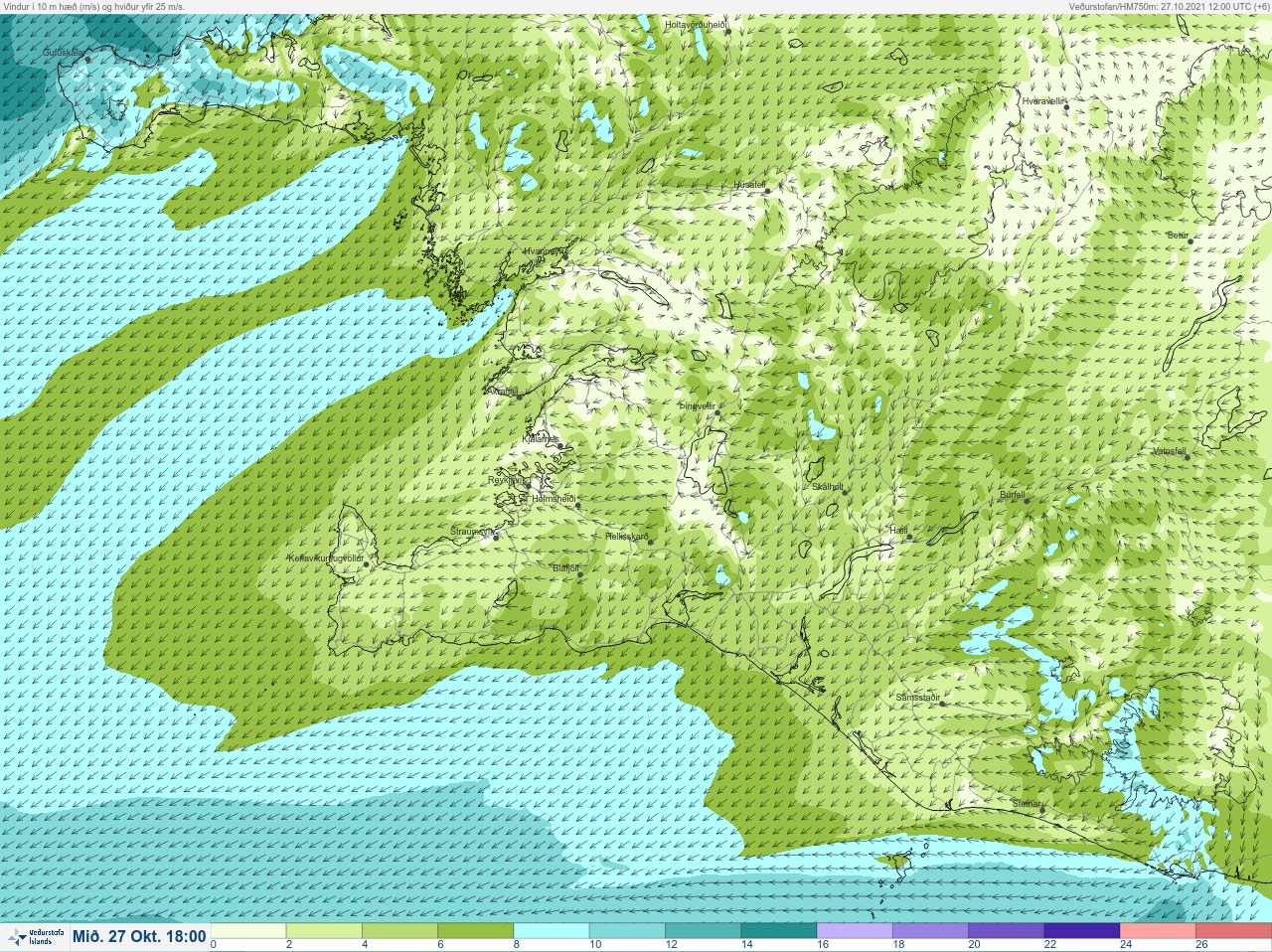Select the 22–24 m/s dark indigo legend swatch
1272x952 pixels.
[x=1081, y=931]
